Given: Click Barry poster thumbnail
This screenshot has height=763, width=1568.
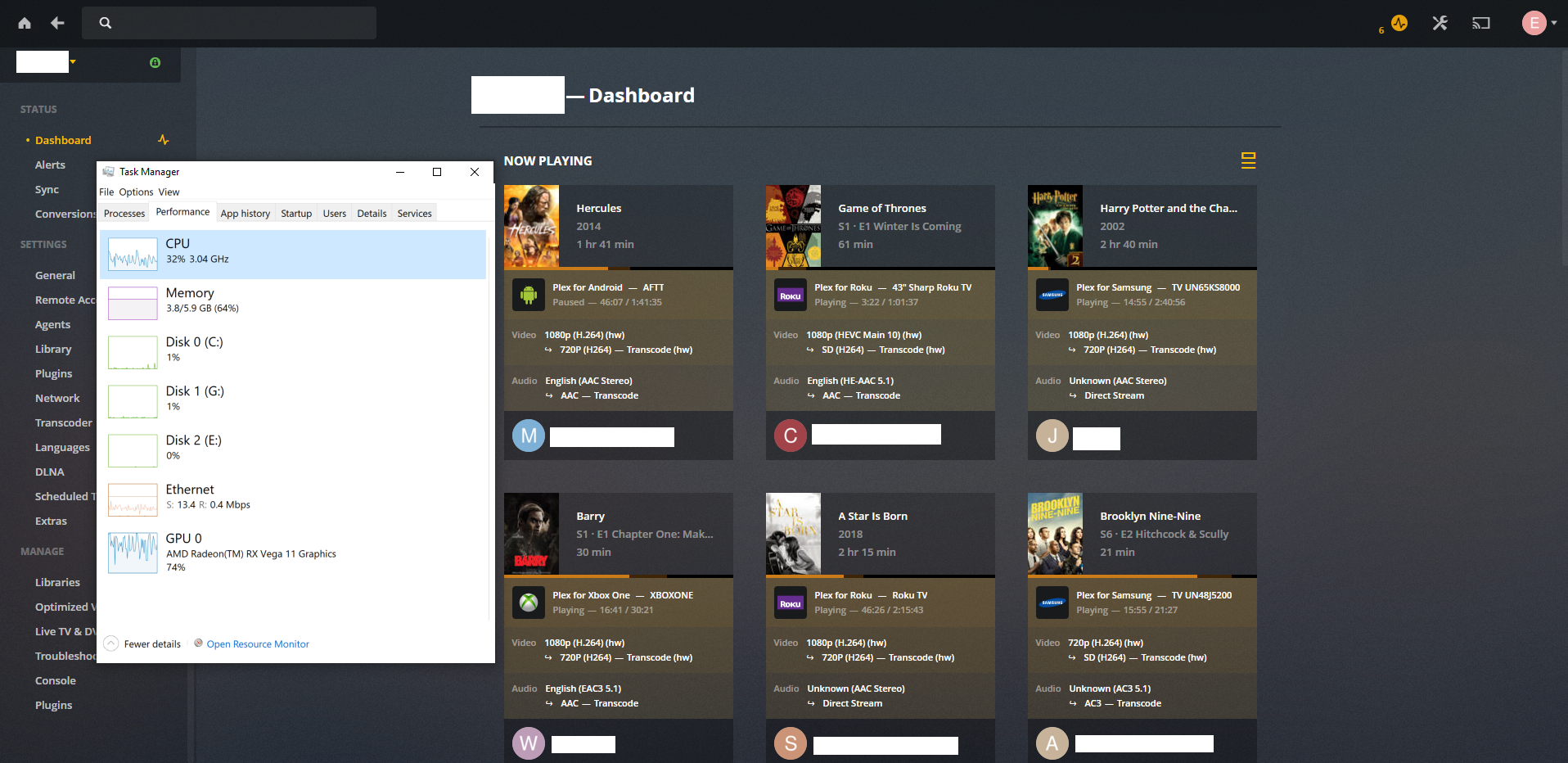Looking at the screenshot, I should point(531,534).
